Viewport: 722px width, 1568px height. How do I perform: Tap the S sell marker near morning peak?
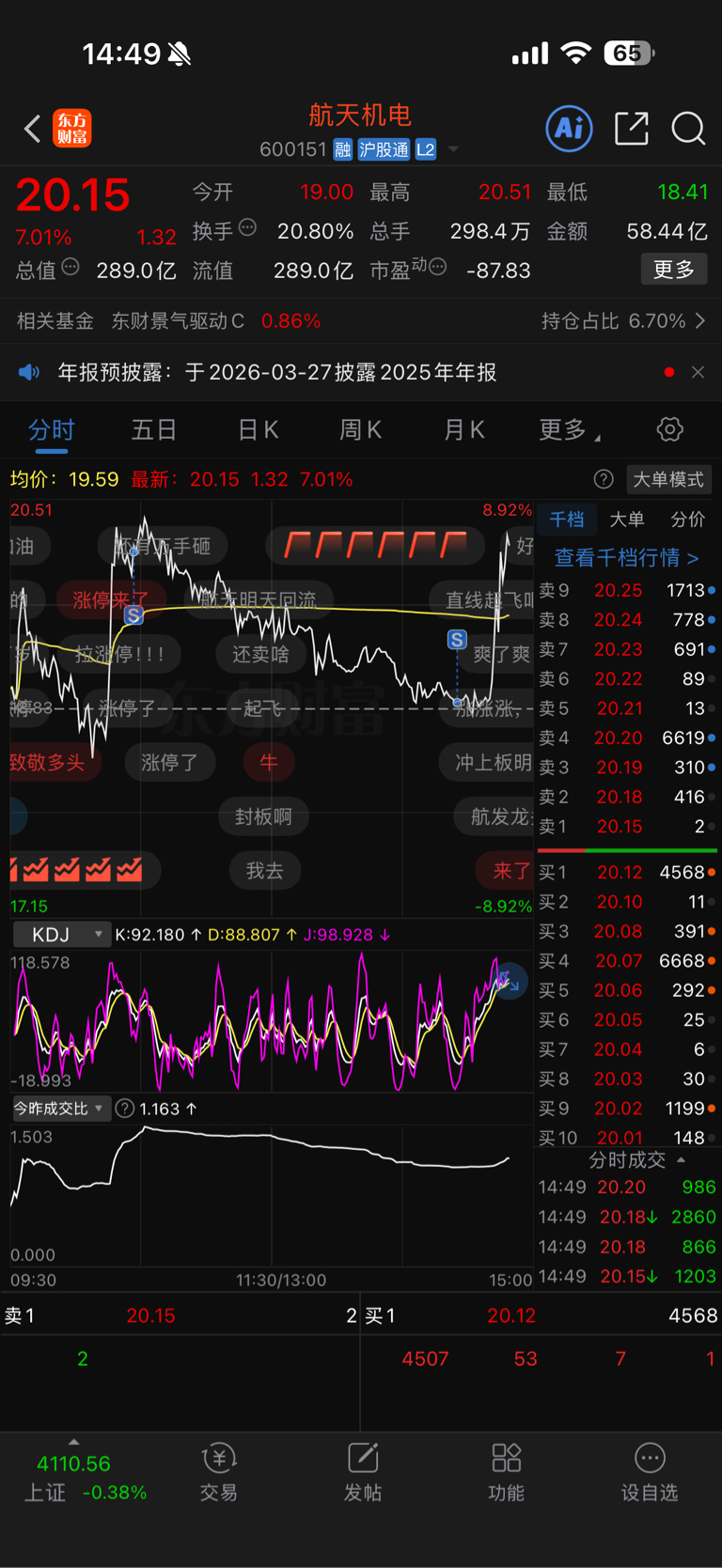[x=133, y=615]
